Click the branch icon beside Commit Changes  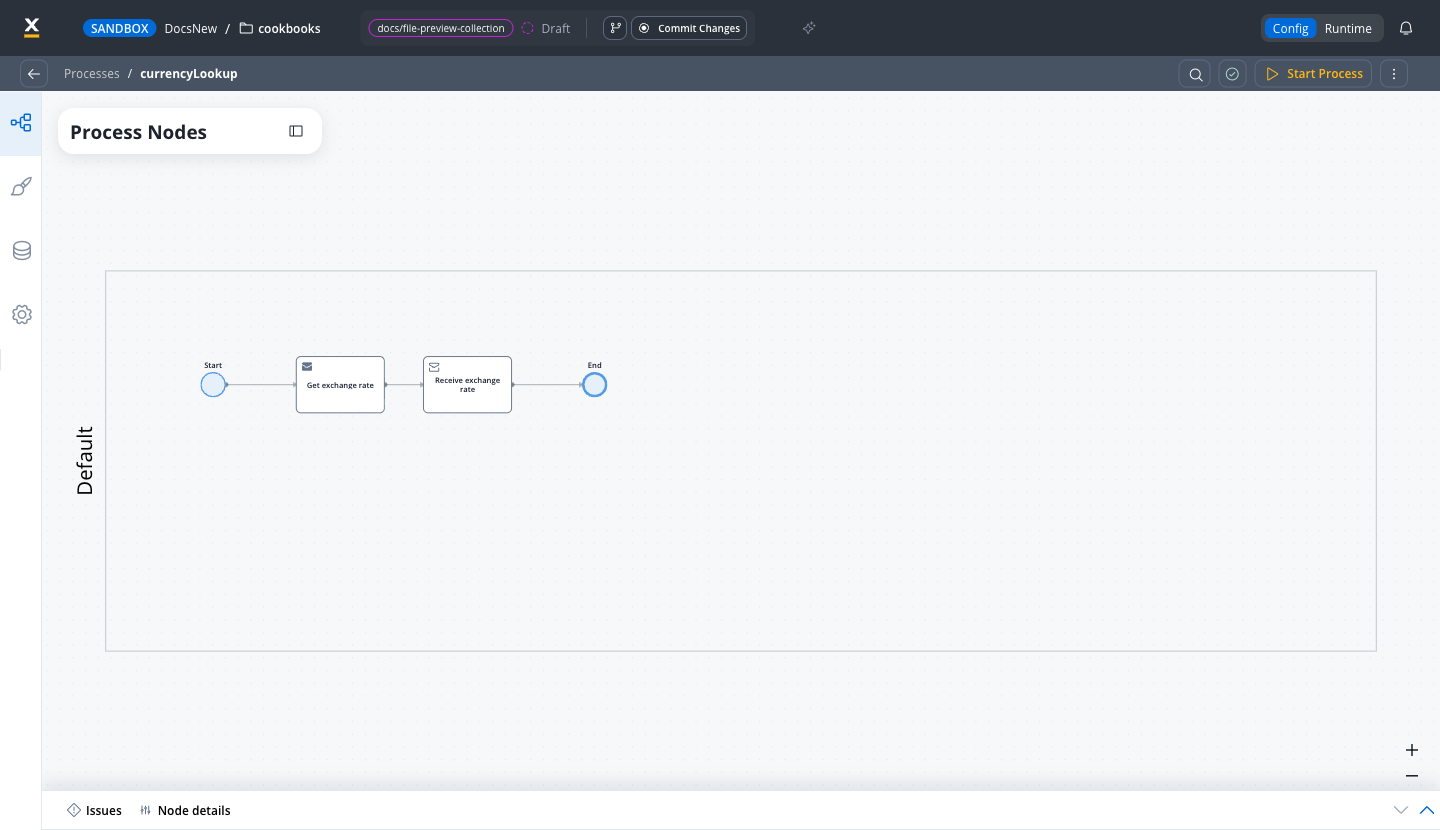coord(615,28)
